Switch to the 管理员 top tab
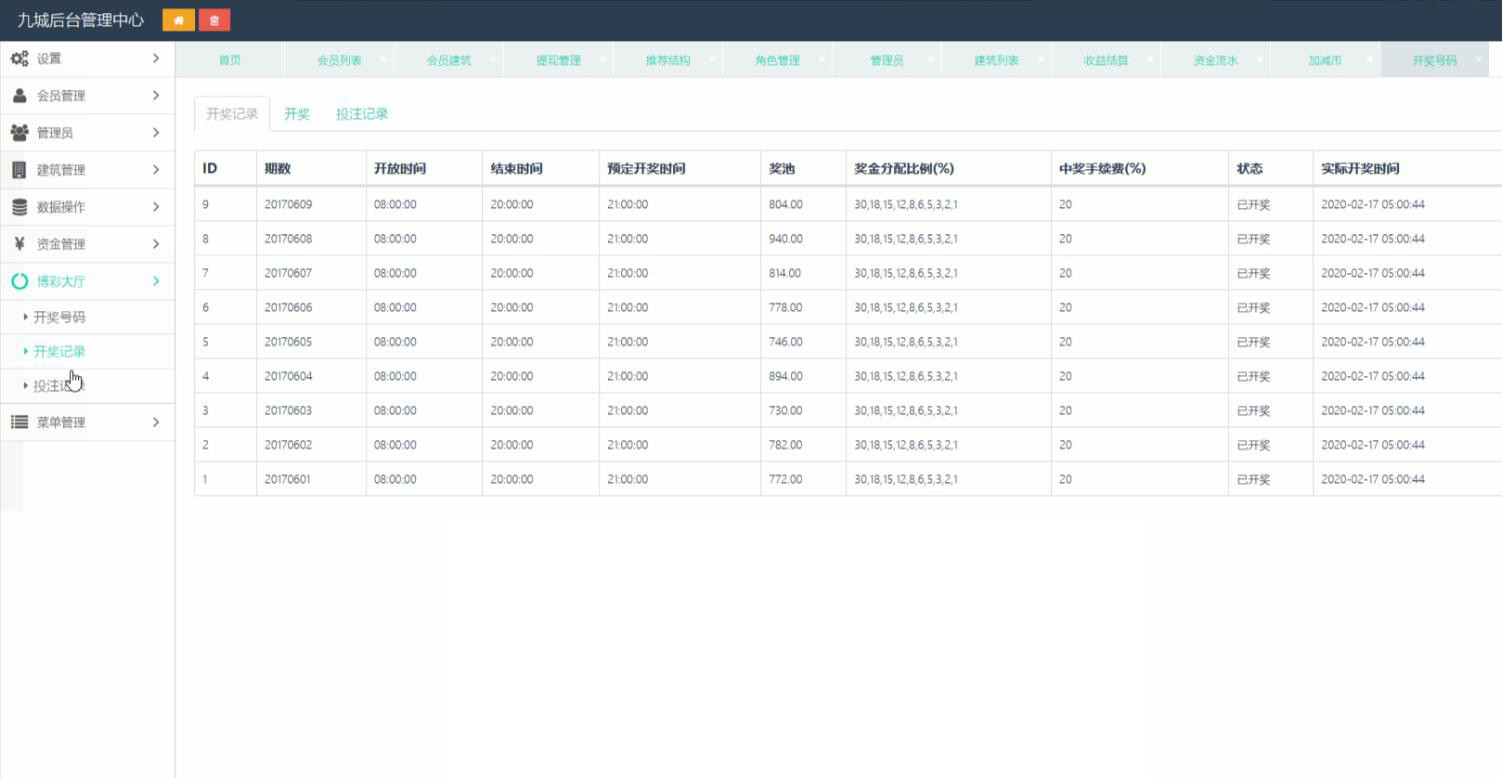Viewport: 1502px width, 778px height. (x=886, y=60)
